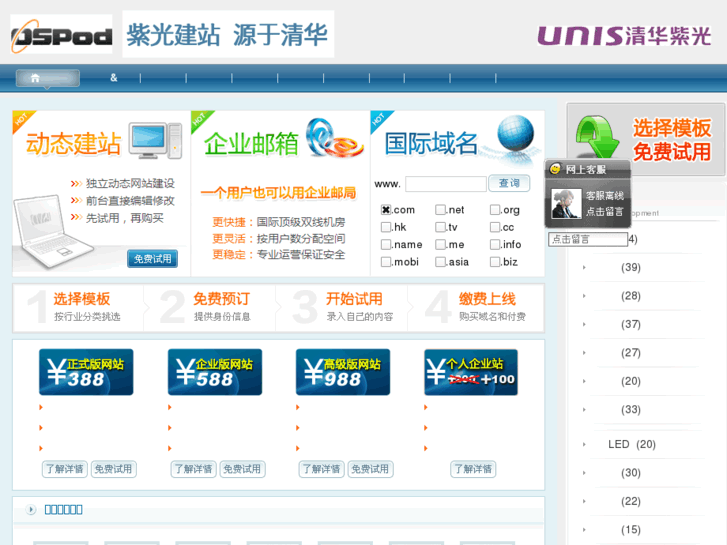Click 了解详情 under ¥988 plan
Screen dimensions: 727x545
321,469
